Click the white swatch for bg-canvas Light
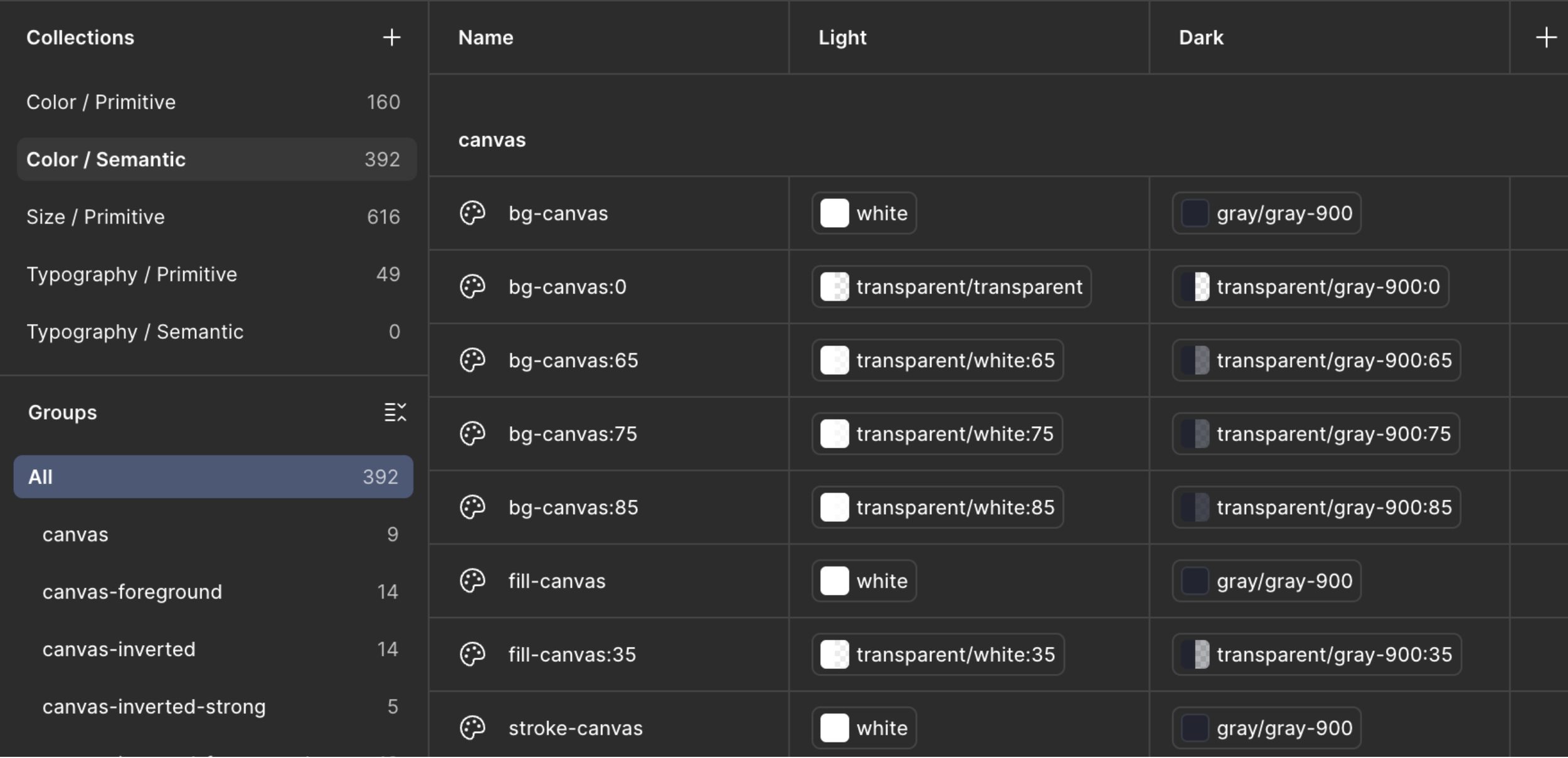The image size is (1568, 758). pyautogui.click(x=835, y=213)
